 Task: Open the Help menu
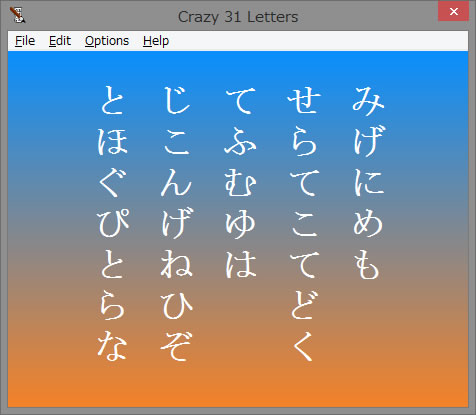[x=156, y=41]
